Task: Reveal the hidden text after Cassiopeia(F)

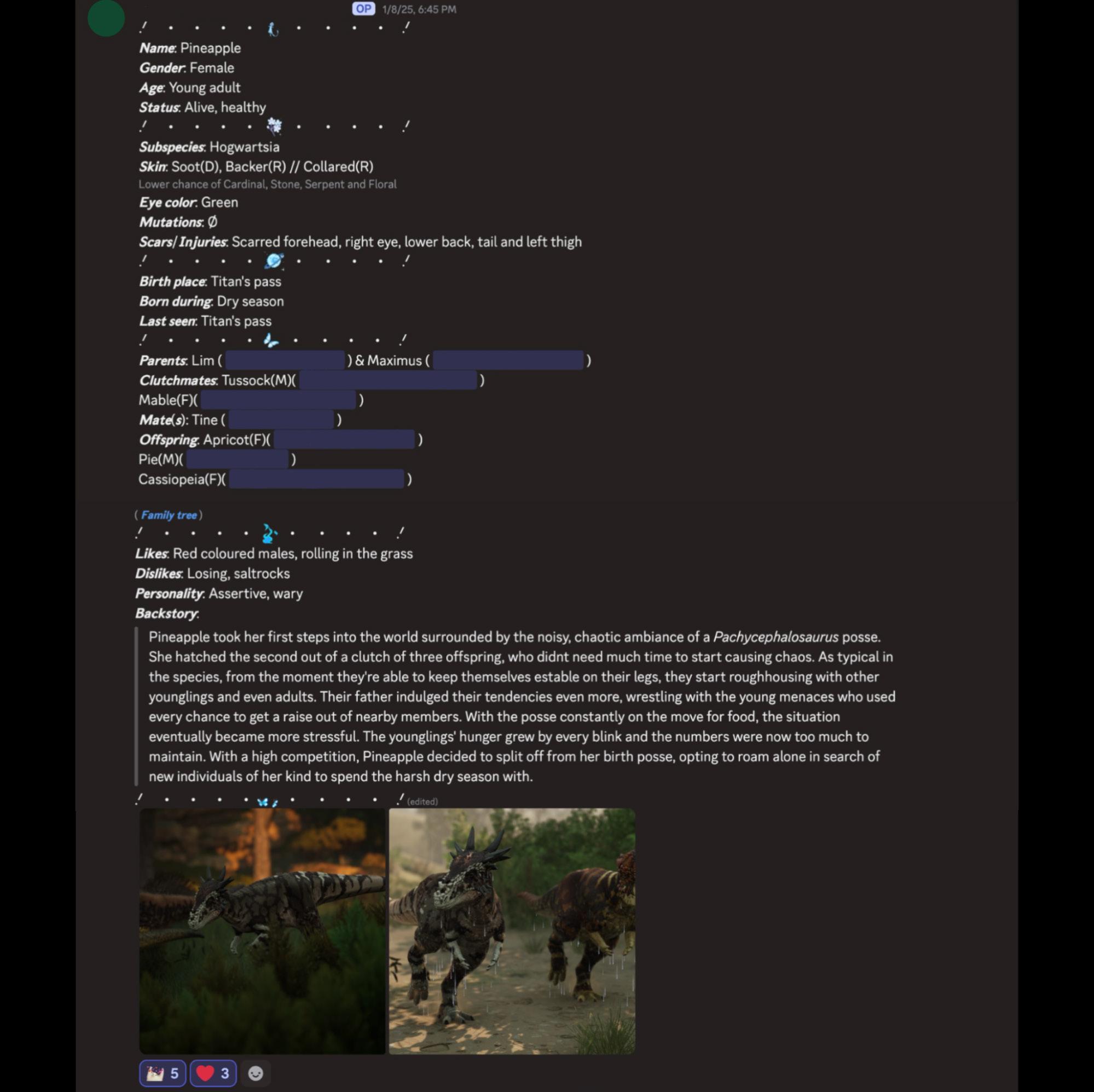Action: point(317,479)
